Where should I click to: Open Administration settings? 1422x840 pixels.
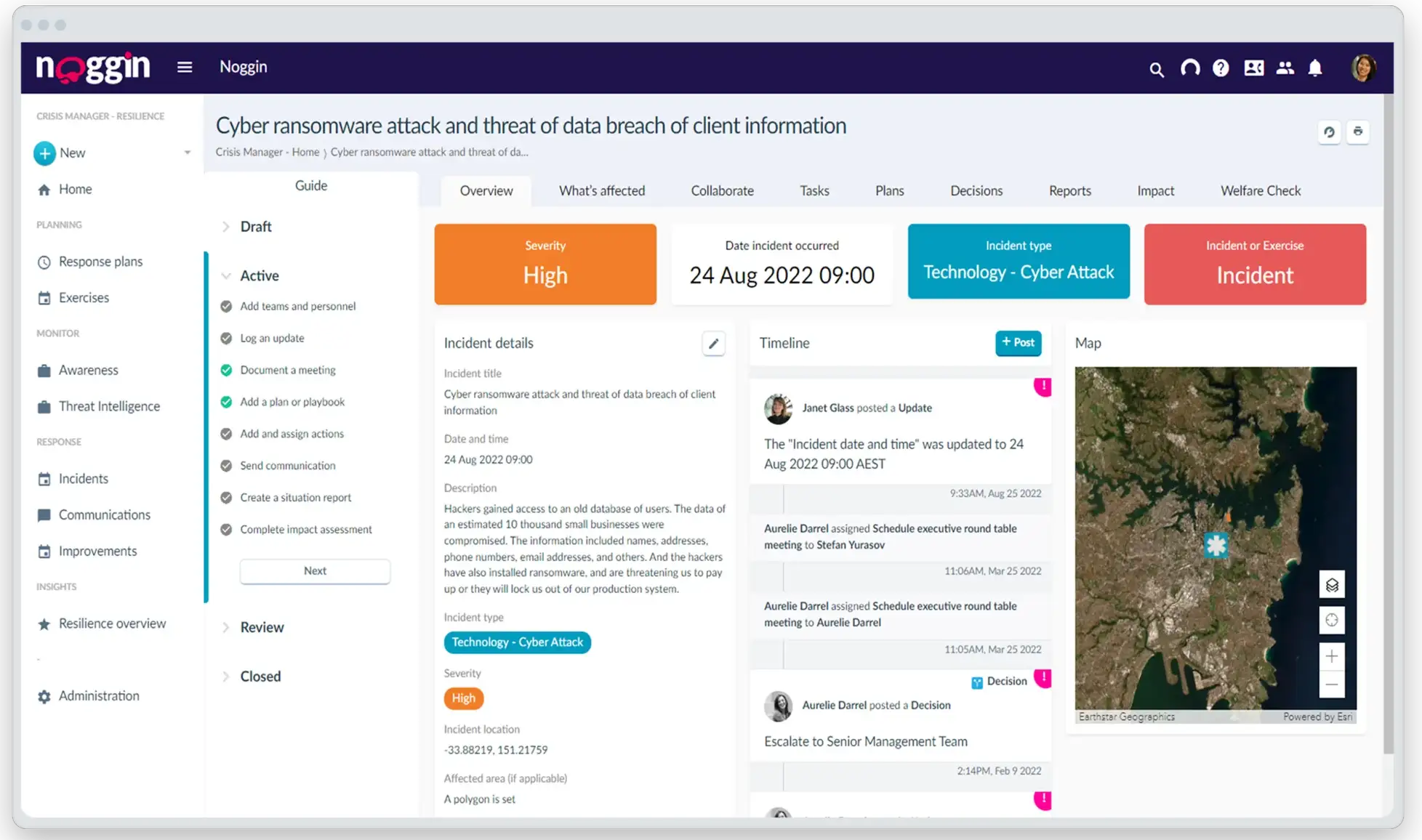pyautogui.click(x=99, y=696)
